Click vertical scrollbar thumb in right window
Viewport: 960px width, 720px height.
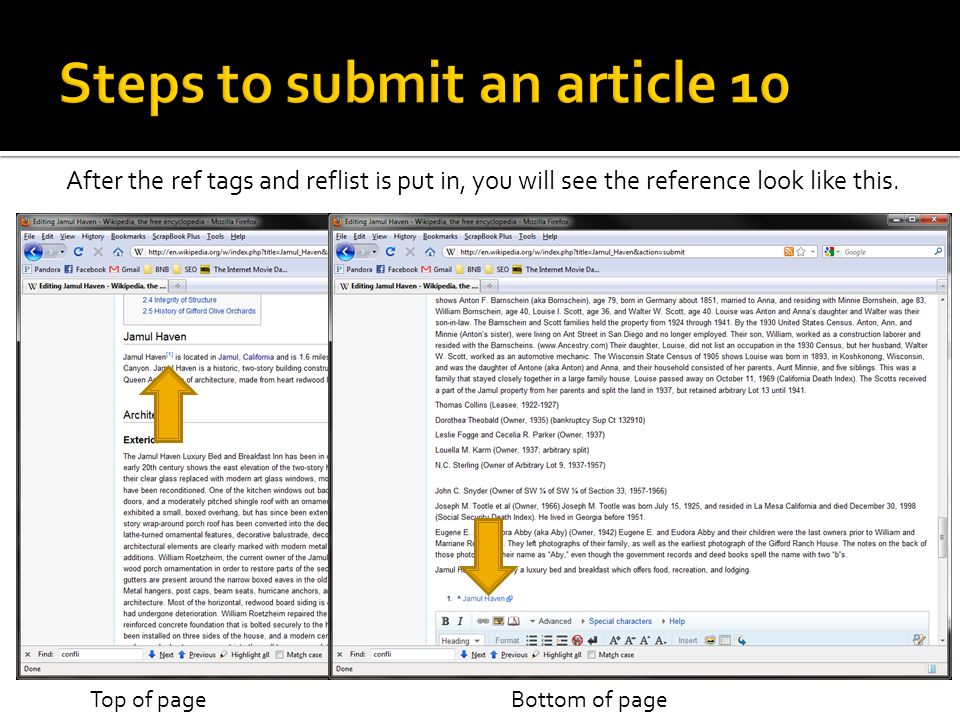point(942,537)
